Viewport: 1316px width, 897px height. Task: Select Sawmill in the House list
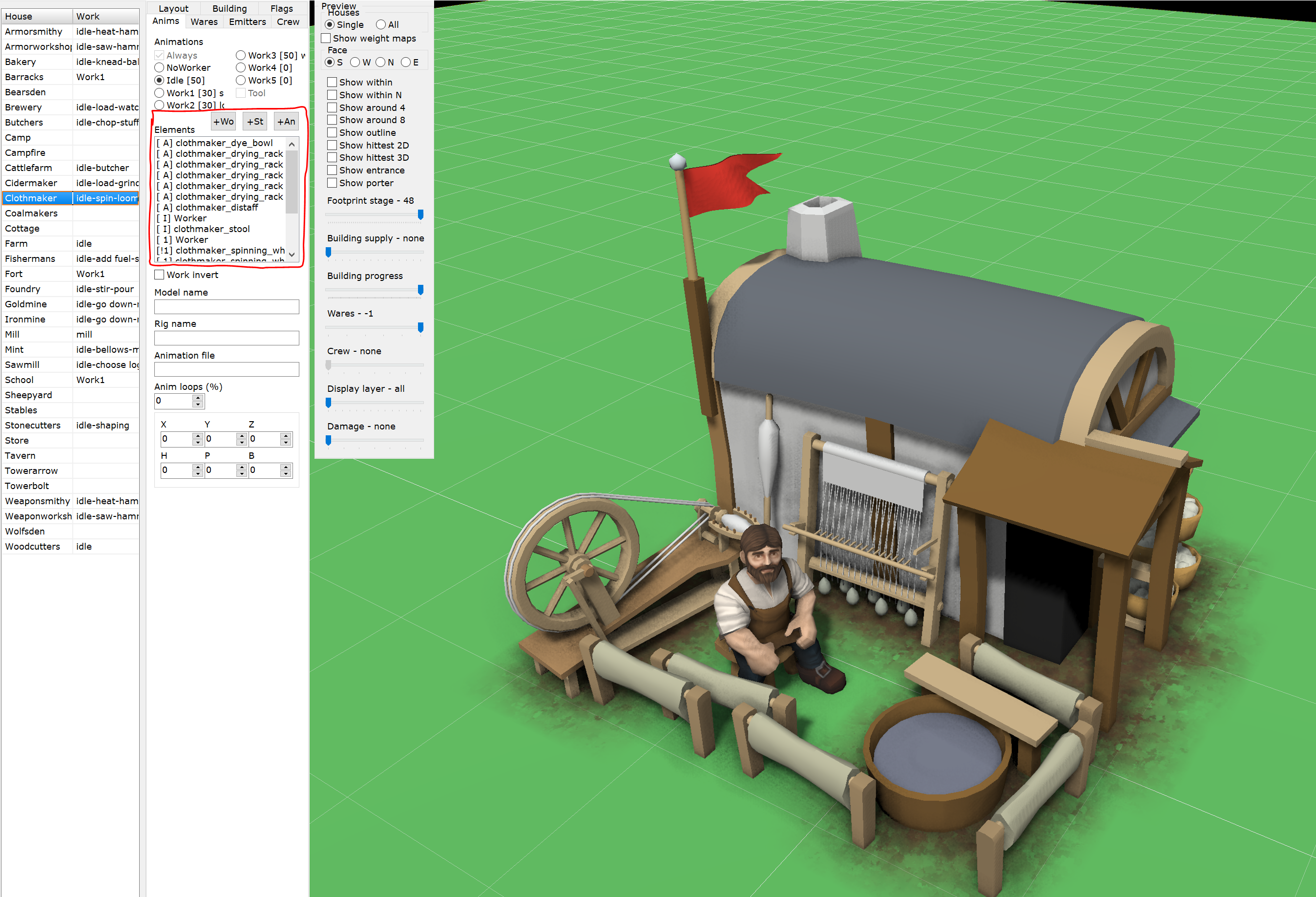(x=22, y=365)
